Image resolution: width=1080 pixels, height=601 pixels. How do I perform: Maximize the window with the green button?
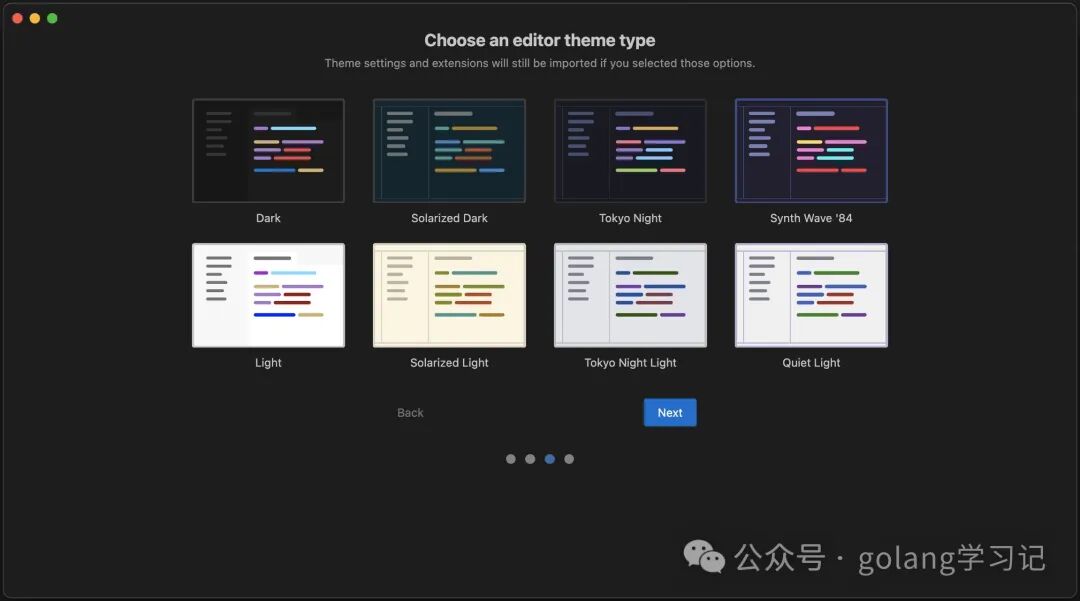click(52, 19)
